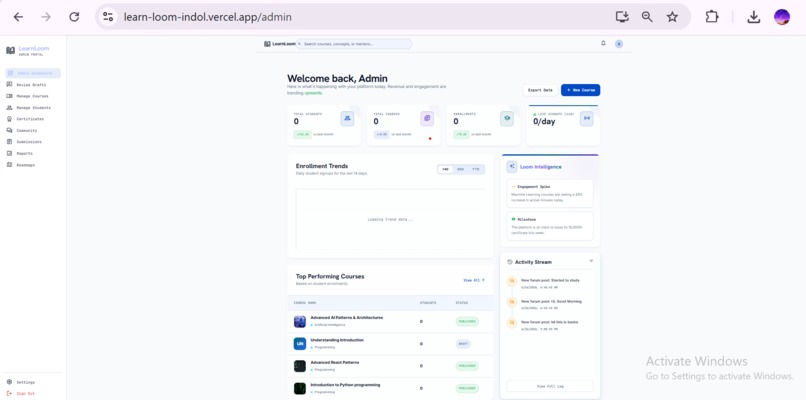
Task: Click View All for top courses
Action: click(x=473, y=280)
